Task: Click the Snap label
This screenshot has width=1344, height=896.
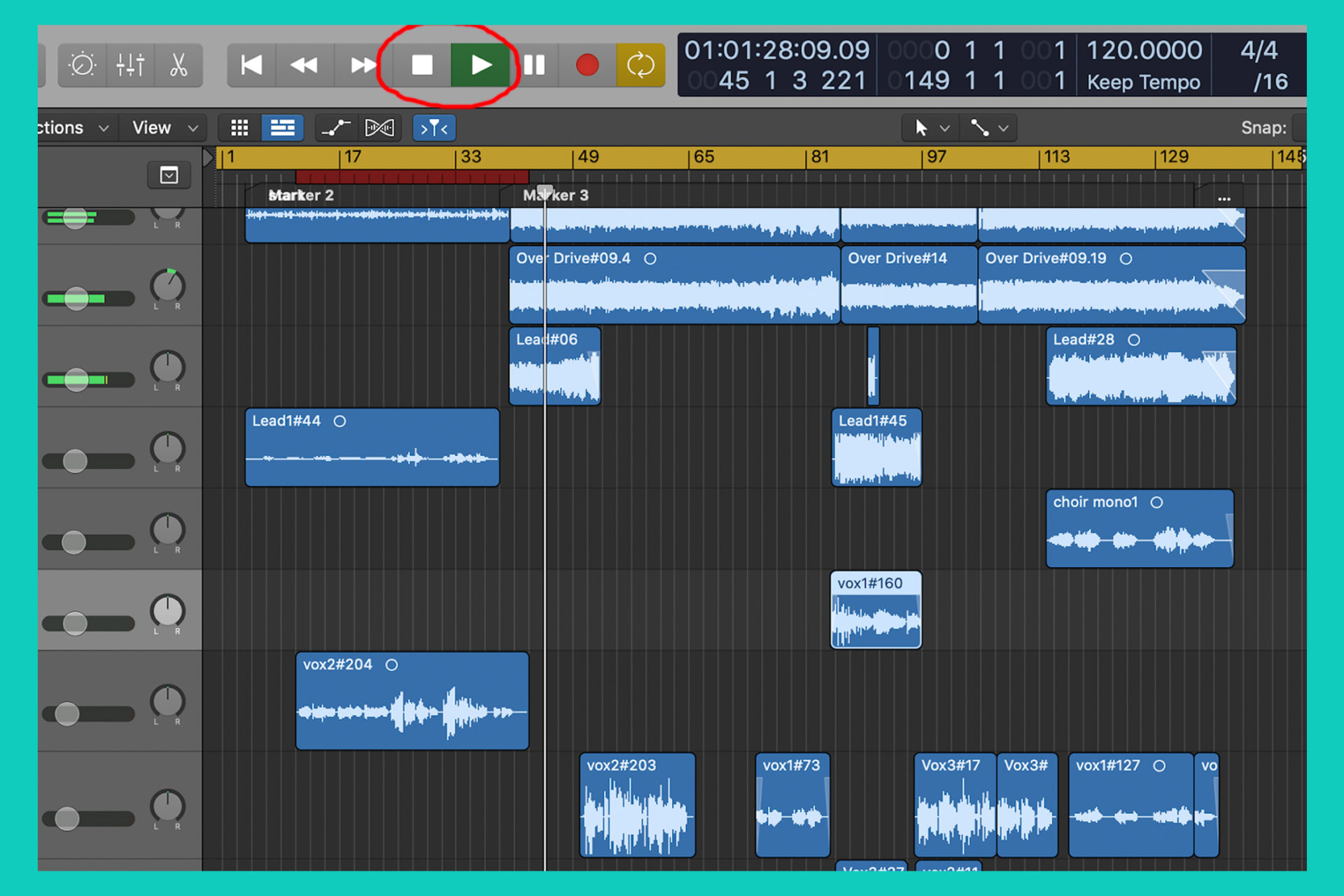Action: (1263, 128)
